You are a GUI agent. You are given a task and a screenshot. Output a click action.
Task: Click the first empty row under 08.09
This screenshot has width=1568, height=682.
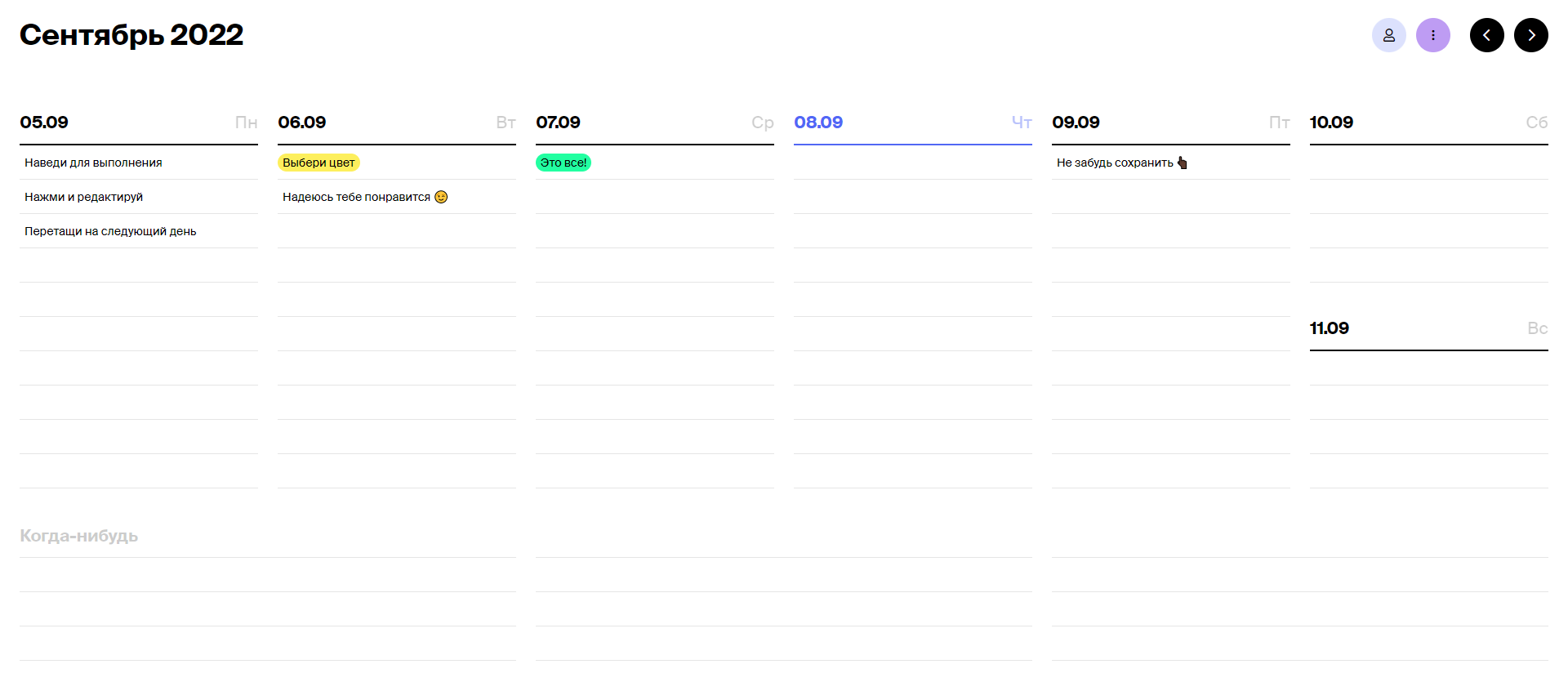(x=912, y=163)
